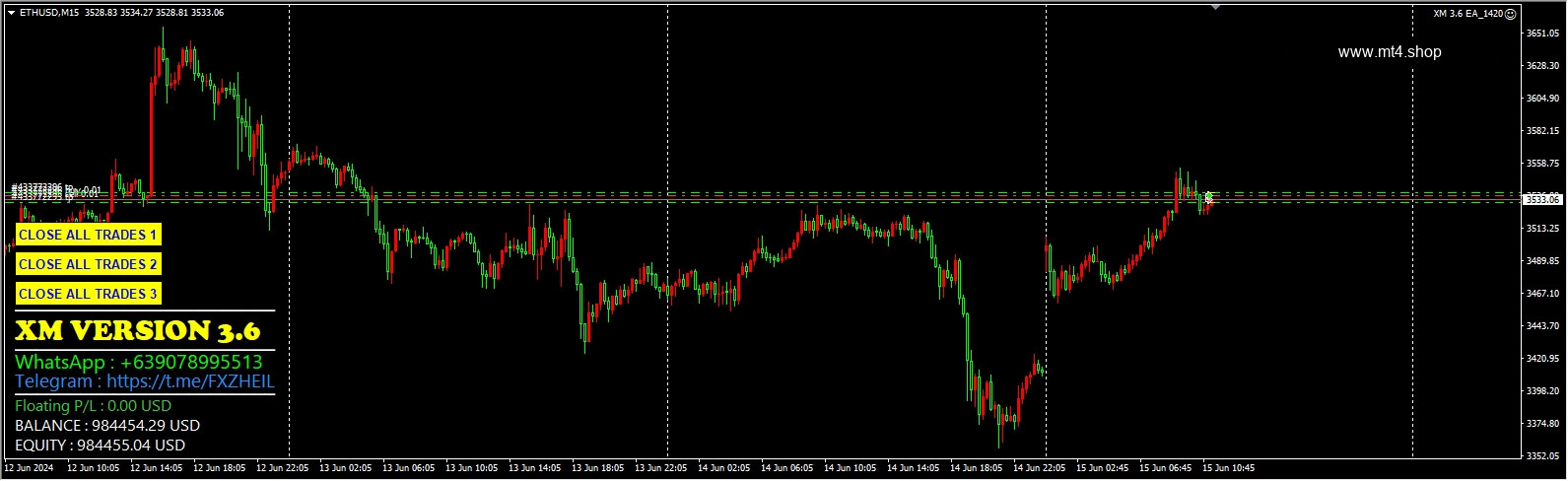1568x481 pixels.
Task: Click price scale value 3398.20
Action: 1542,391
